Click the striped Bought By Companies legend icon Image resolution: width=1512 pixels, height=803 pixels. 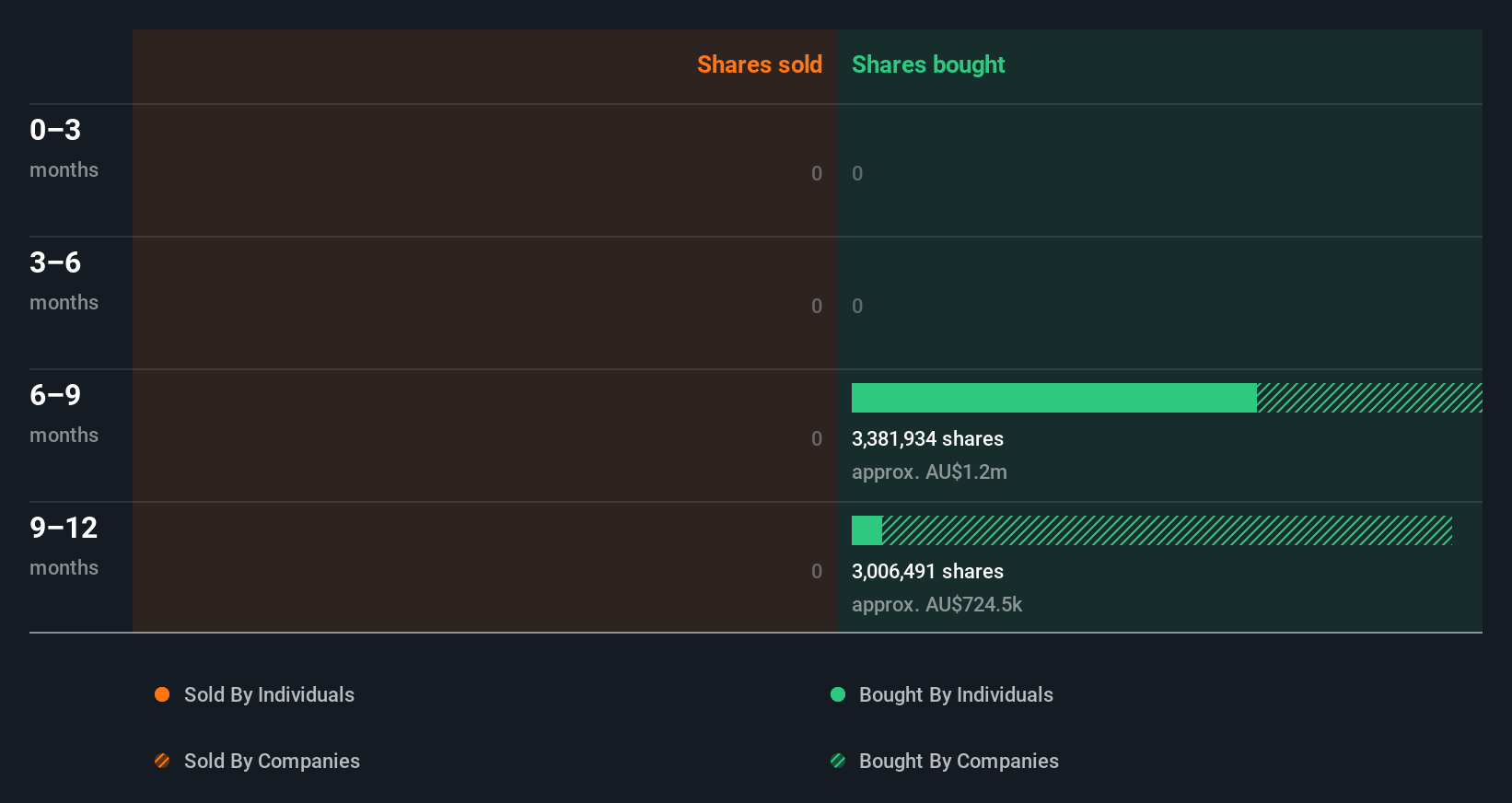tap(838, 761)
